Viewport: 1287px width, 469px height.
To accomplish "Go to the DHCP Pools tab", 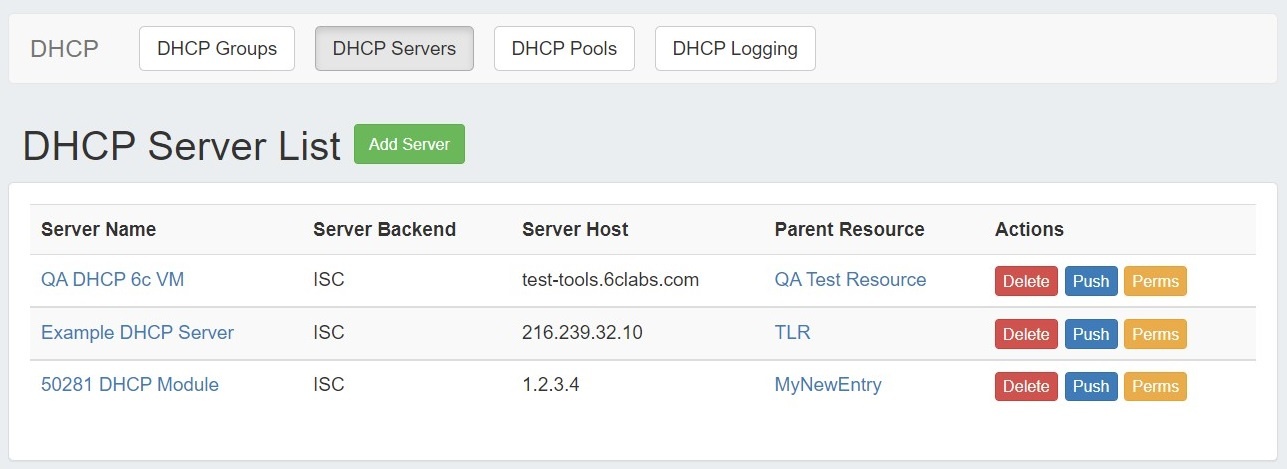I will 564,49.
